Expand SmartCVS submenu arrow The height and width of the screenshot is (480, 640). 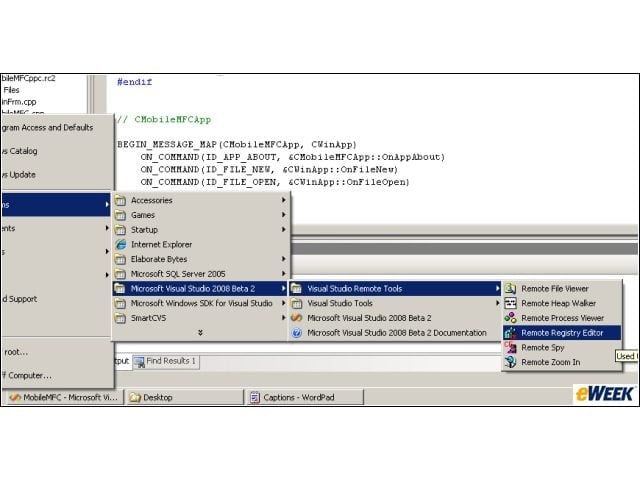click(283, 318)
